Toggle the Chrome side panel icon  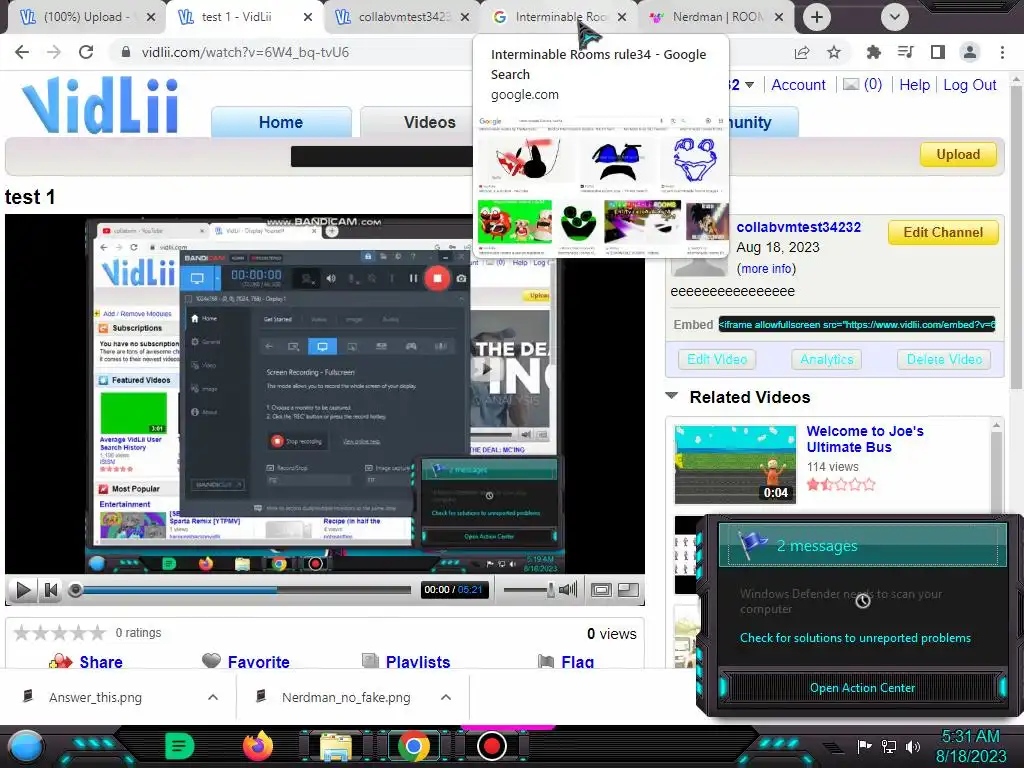tap(938, 52)
